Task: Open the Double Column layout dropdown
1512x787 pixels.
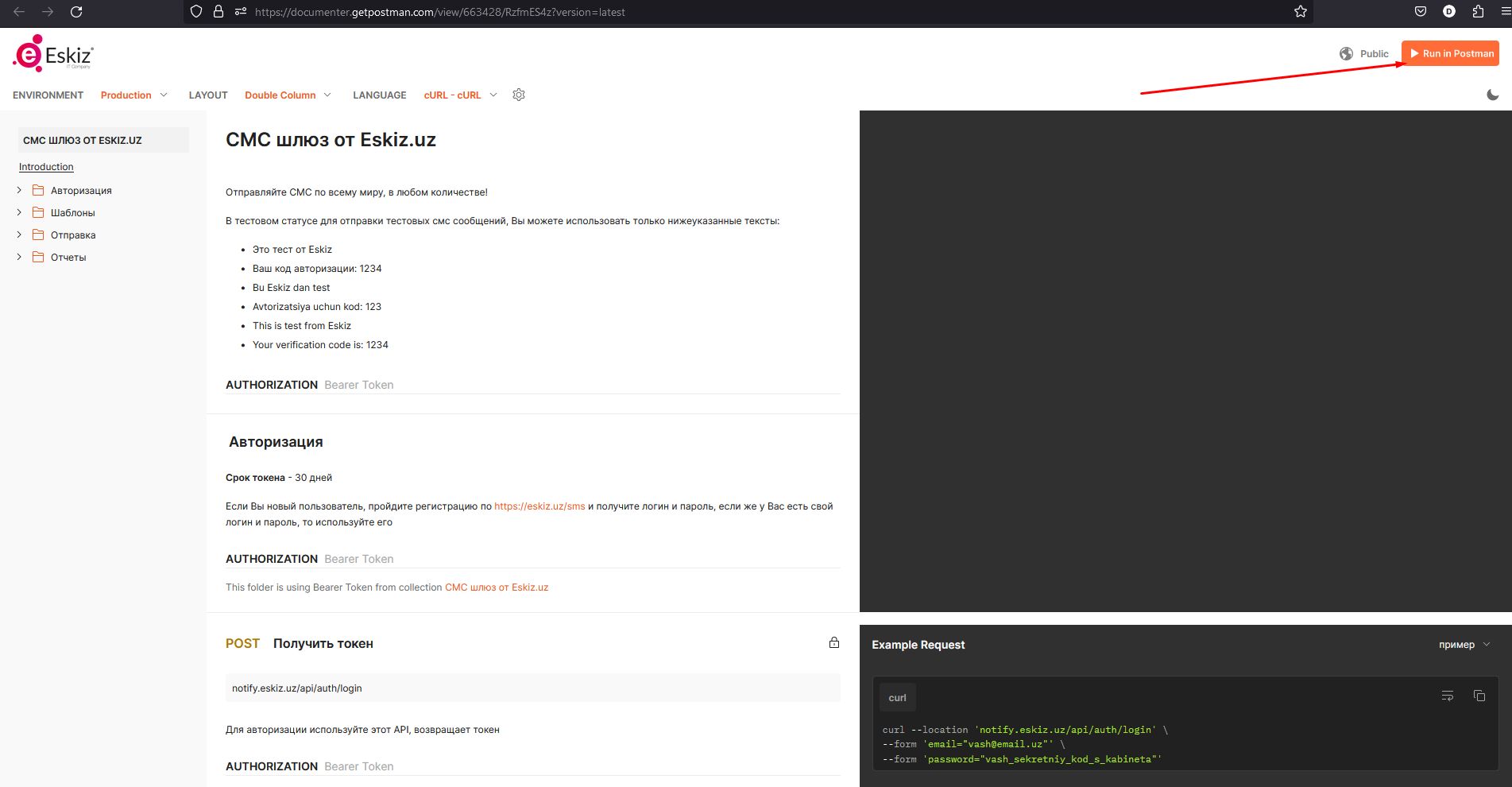Action: [x=288, y=95]
